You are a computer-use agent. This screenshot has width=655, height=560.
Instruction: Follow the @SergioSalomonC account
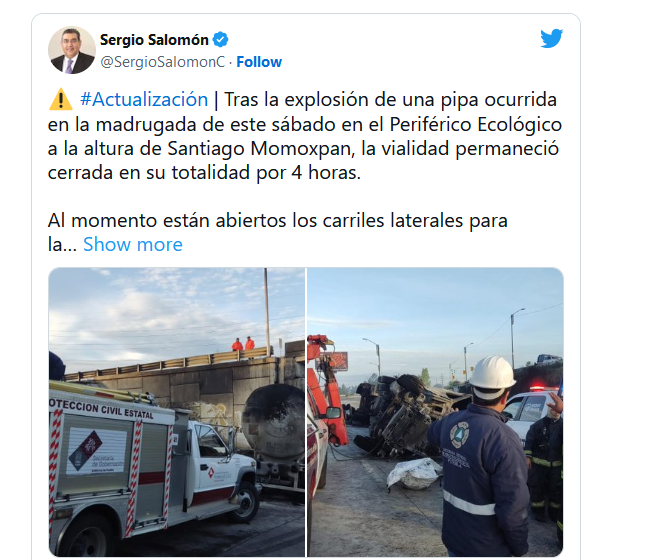tap(259, 62)
